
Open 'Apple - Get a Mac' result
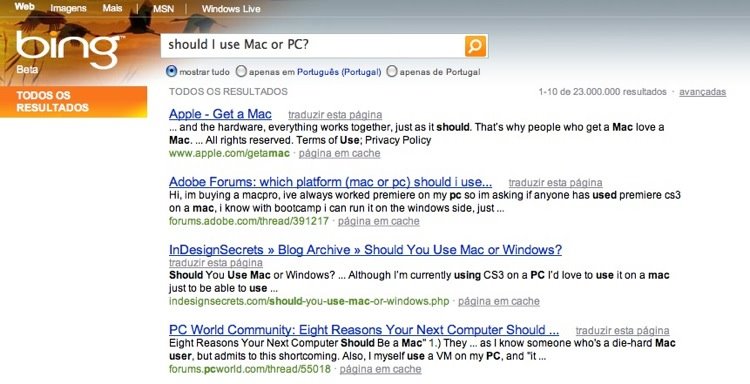pos(220,114)
